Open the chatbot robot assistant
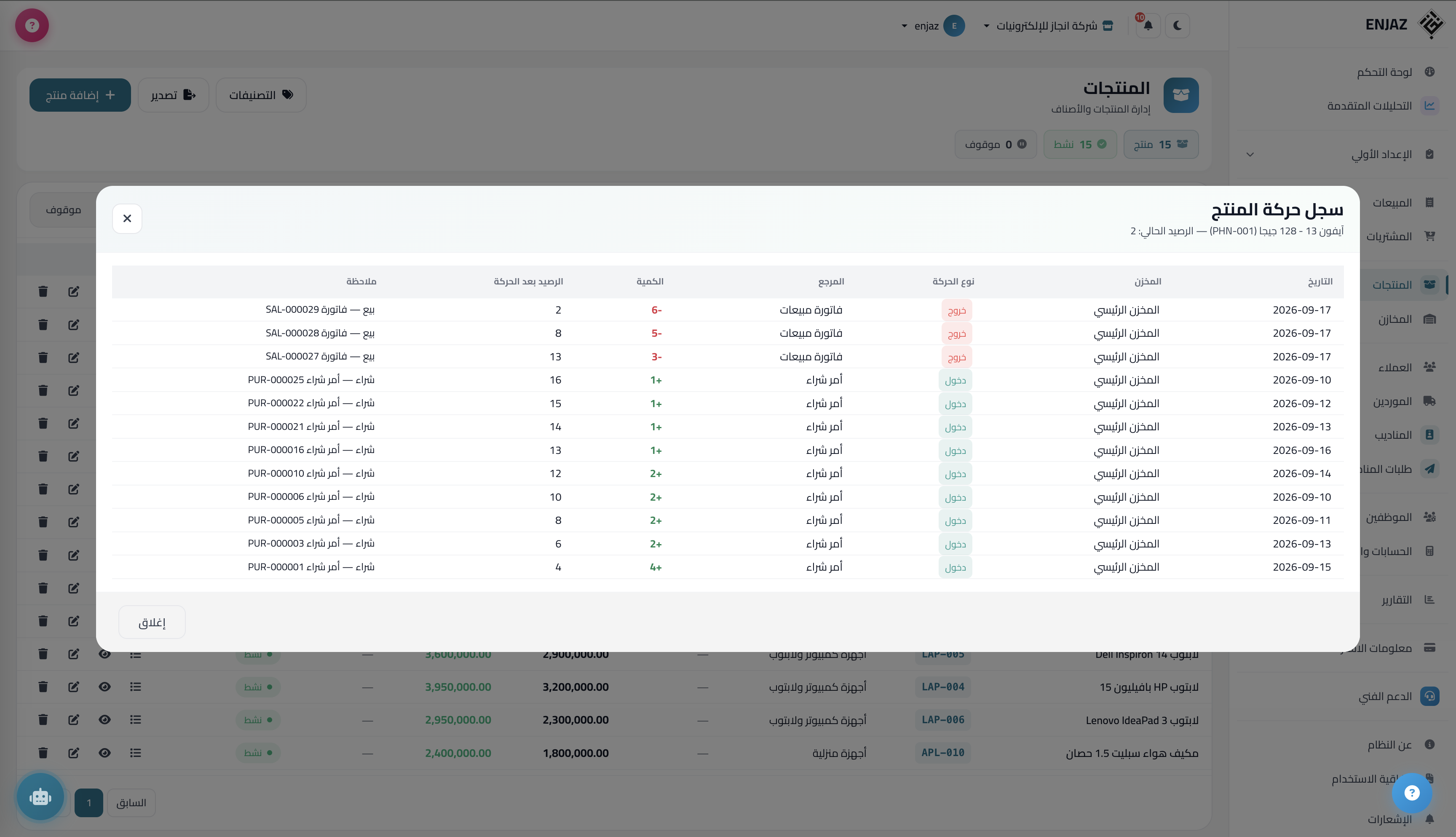 pos(40,797)
